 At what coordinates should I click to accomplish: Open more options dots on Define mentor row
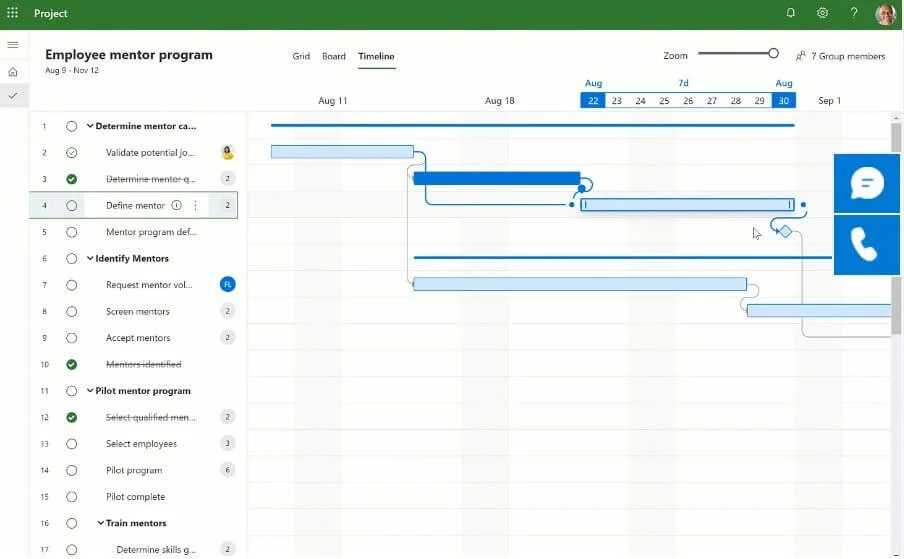point(195,205)
